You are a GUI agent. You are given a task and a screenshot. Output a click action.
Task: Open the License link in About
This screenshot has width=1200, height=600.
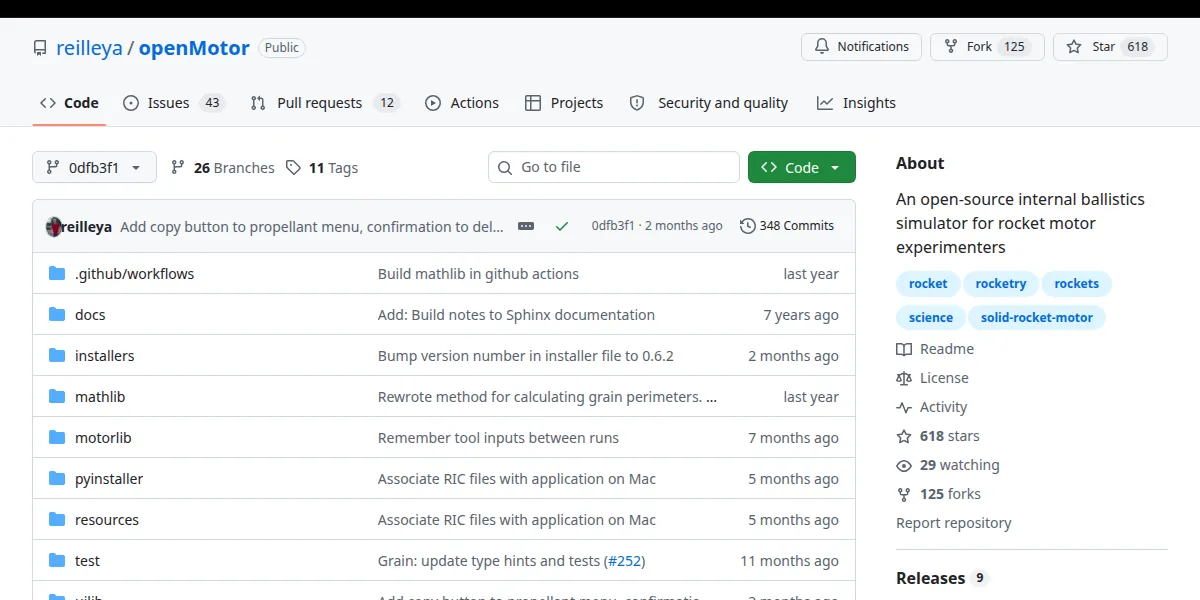coord(932,378)
